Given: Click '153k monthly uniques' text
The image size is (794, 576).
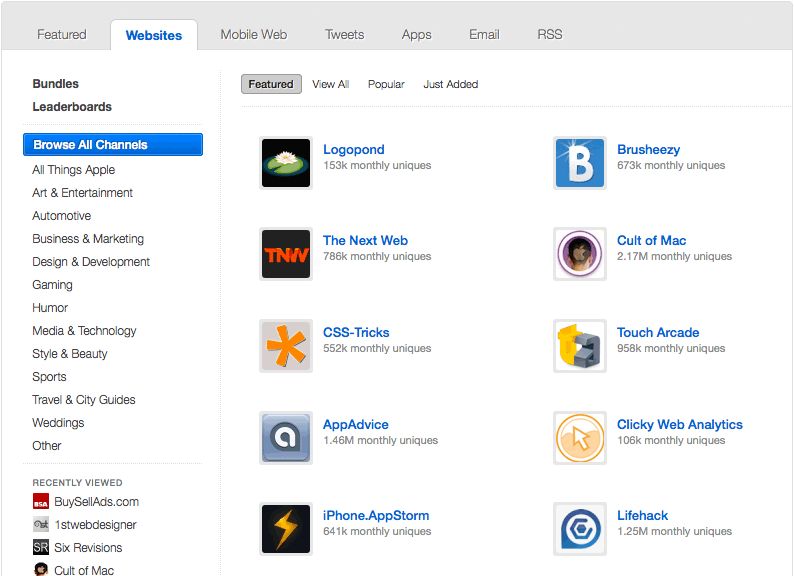Looking at the screenshot, I should tap(377, 165).
